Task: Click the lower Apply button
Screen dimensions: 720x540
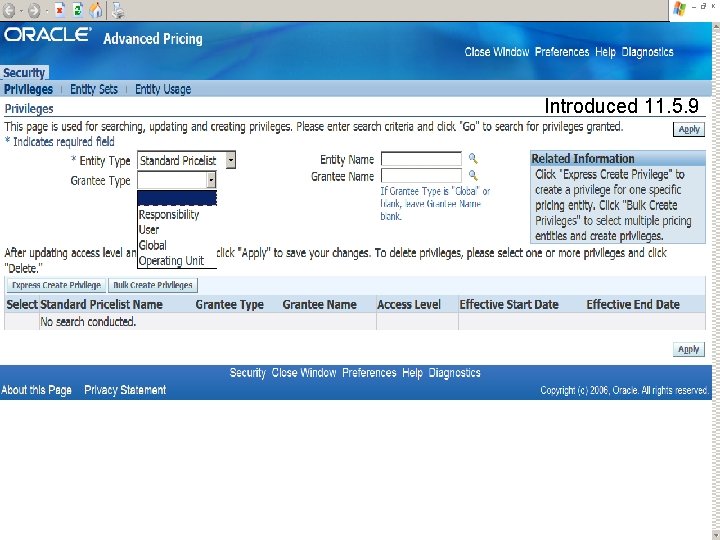Action: [689, 349]
